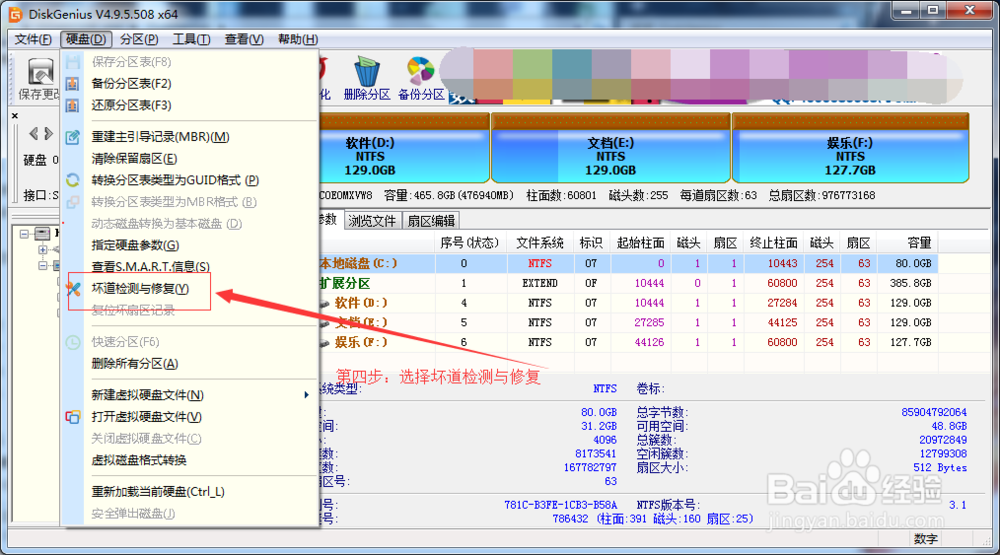Click the backup partition table icon in the menu
The width and height of the screenshot is (1000, 555).
point(73,84)
